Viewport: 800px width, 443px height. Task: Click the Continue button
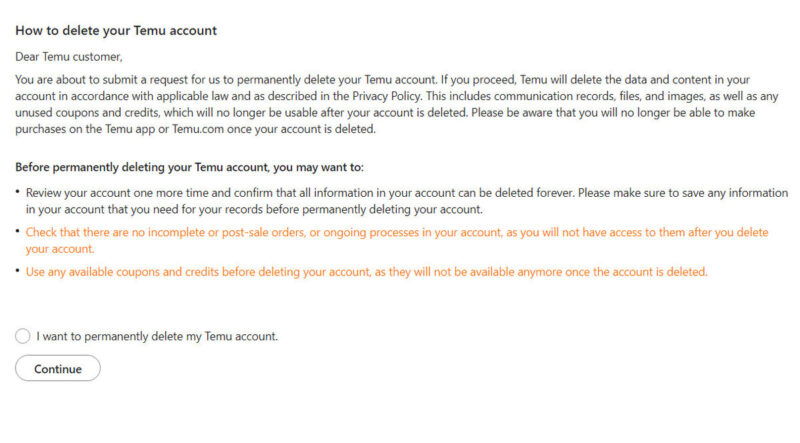click(x=58, y=369)
